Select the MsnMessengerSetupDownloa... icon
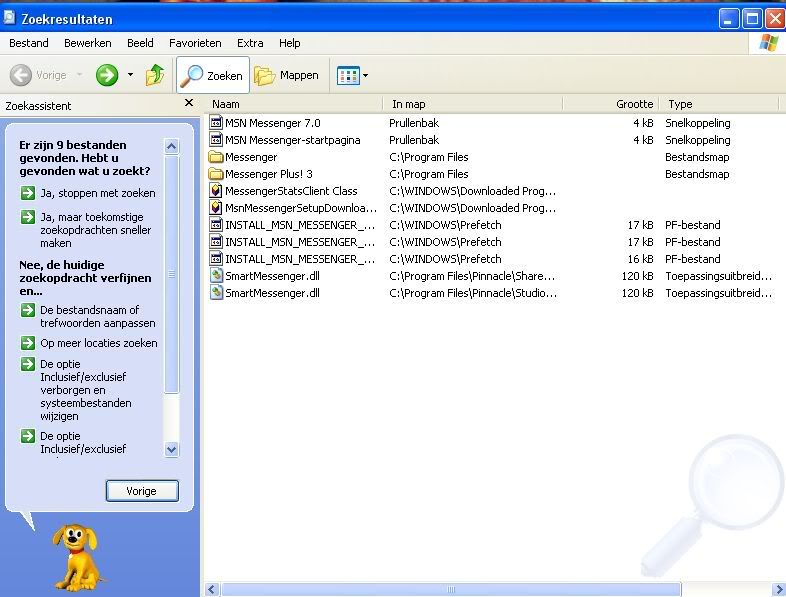The image size is (786, 597). pos(216,208)
